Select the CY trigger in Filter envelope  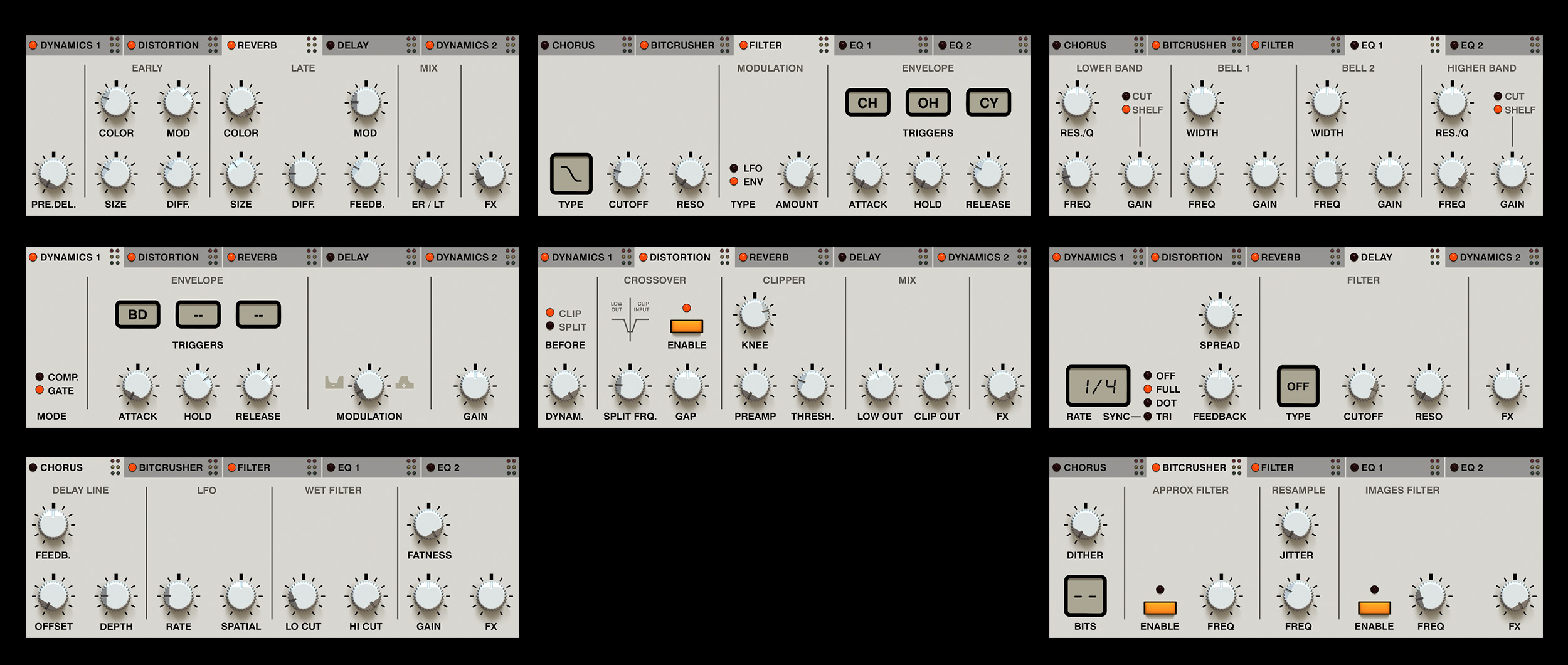tap(988, 102)
